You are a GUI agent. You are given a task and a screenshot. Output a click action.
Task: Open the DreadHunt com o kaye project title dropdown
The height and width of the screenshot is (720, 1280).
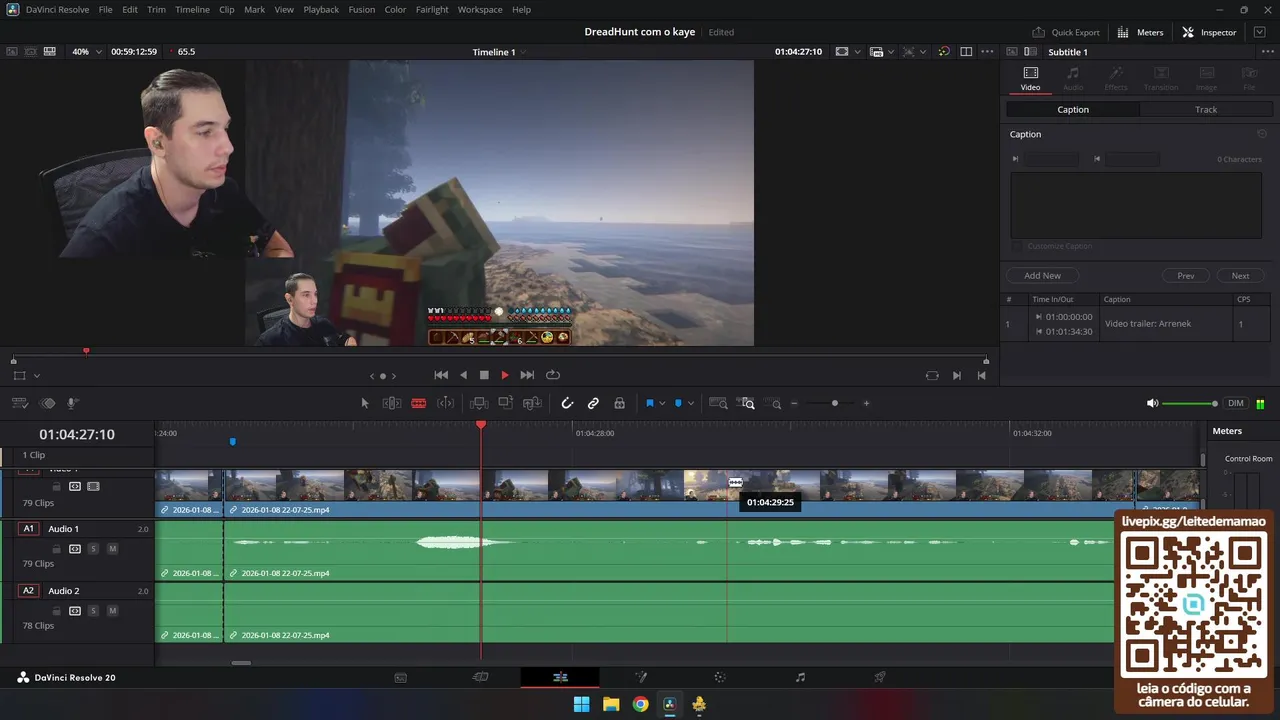point(639,32)
